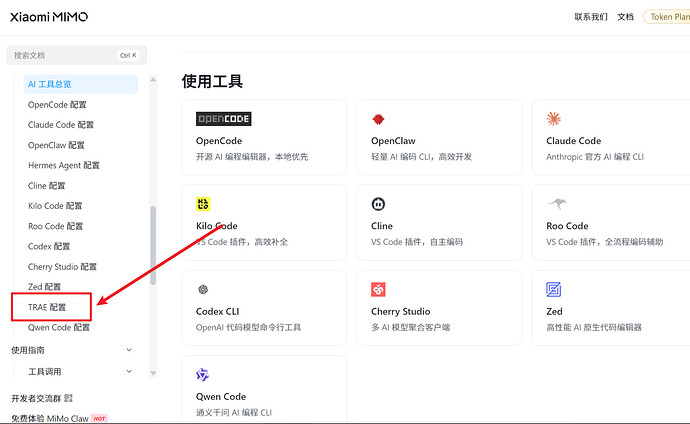Click the OpenCode card title

pos(219,141)
